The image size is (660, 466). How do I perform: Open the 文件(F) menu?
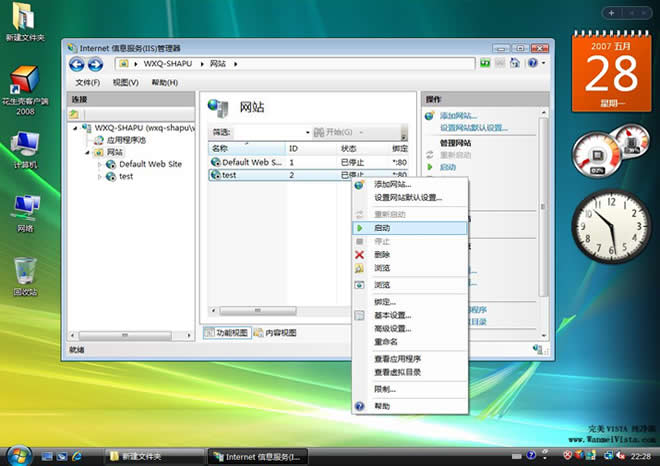pyautogui.click(x=87, y=82)
